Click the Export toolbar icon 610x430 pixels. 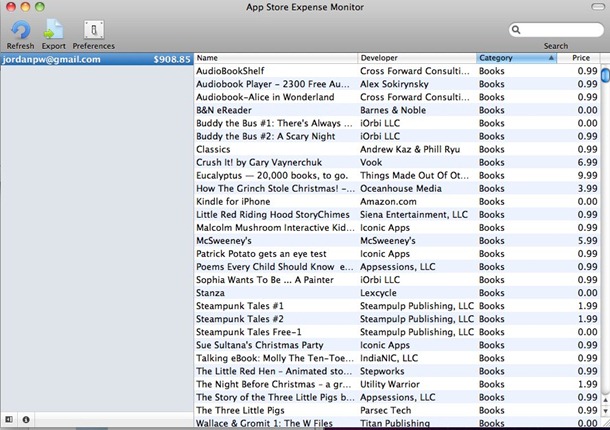53,30
